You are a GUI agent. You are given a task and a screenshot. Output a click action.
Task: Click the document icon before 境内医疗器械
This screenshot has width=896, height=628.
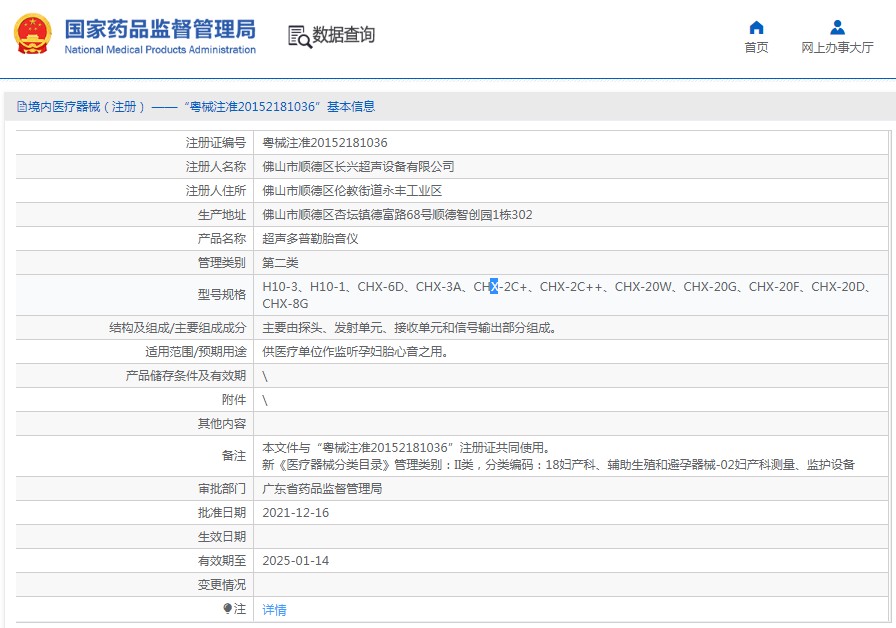22,106
